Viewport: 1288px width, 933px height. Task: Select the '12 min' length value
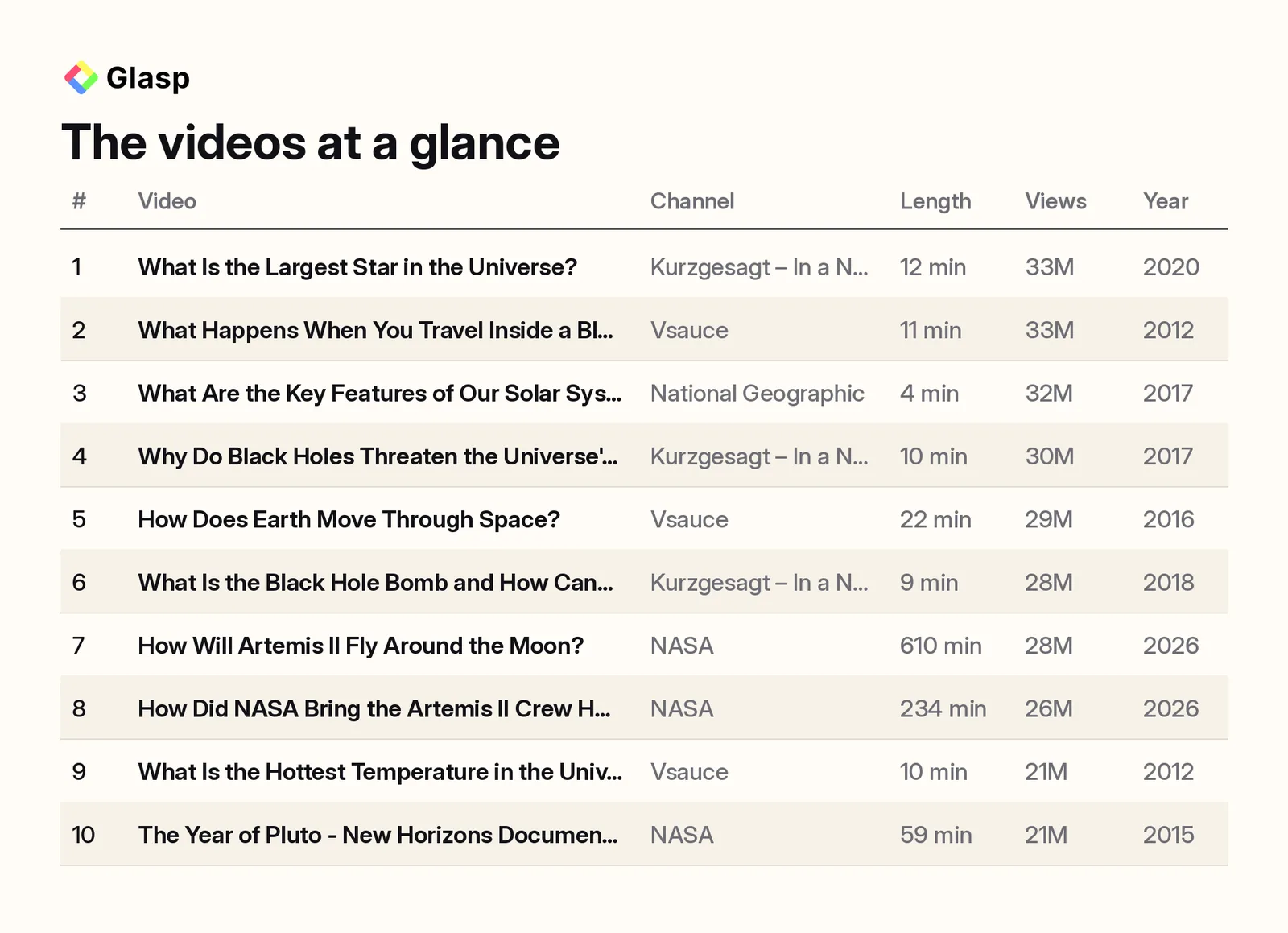[933, 267]
